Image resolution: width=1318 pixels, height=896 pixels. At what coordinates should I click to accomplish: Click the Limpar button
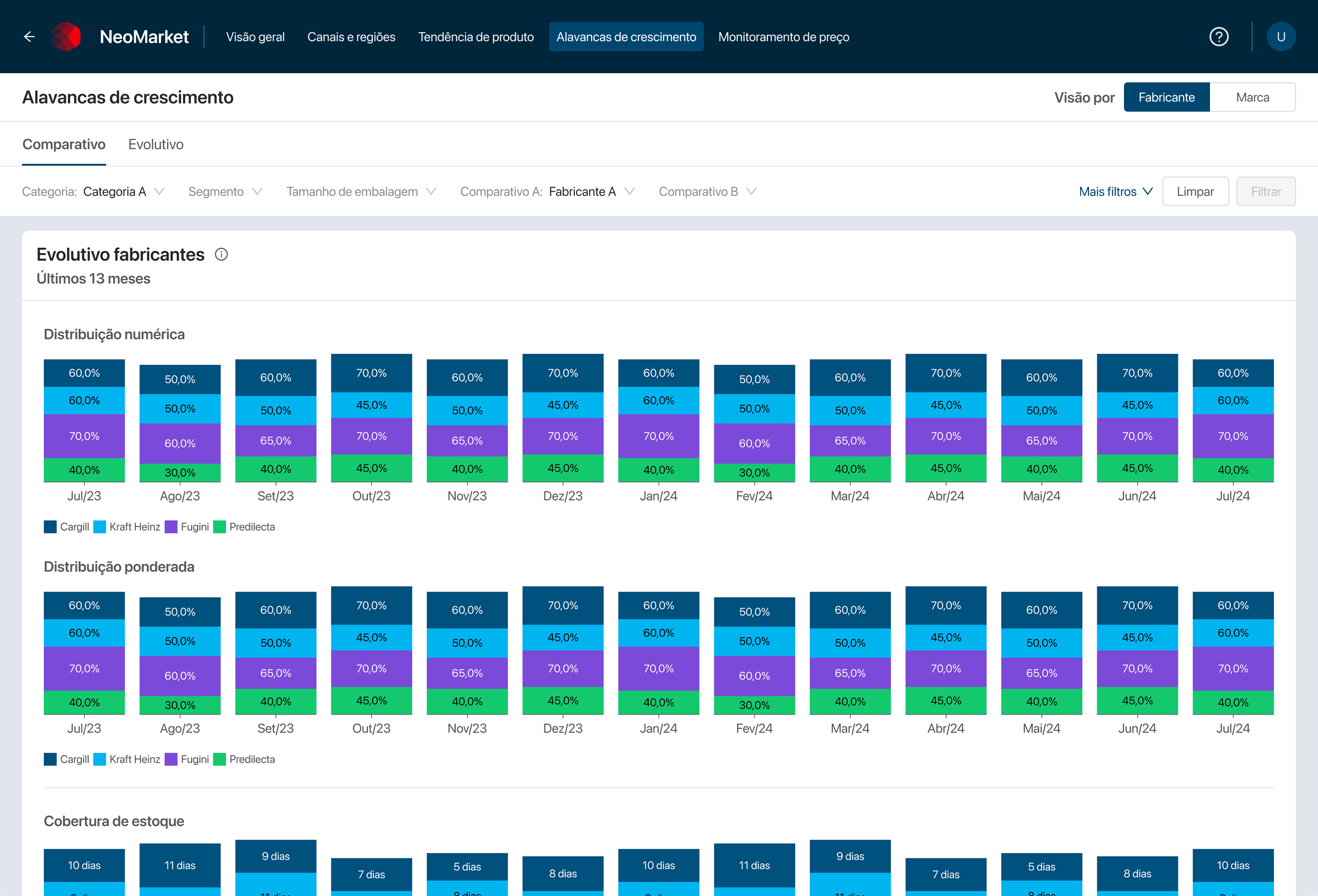tap(1195, 192)
